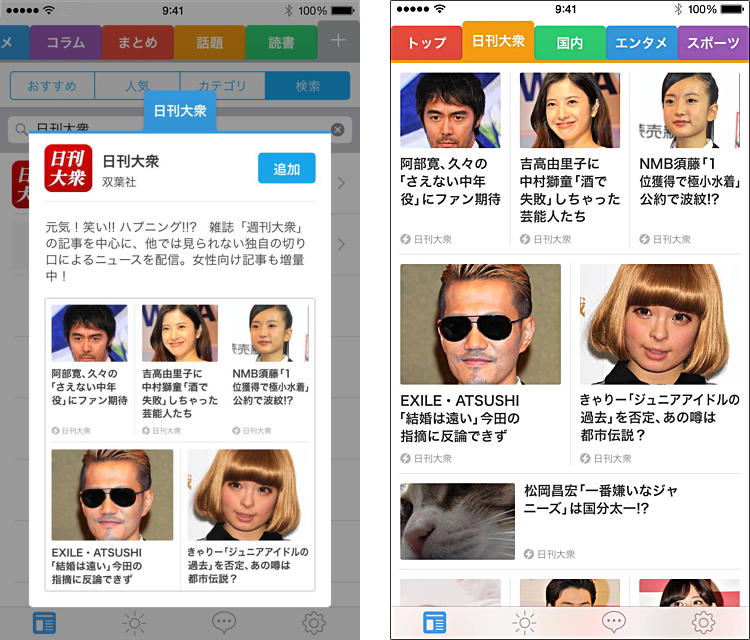750x640 pixels.
Task: Open the settings gear in right phone's bottom bar
Action: coord(704,622)
